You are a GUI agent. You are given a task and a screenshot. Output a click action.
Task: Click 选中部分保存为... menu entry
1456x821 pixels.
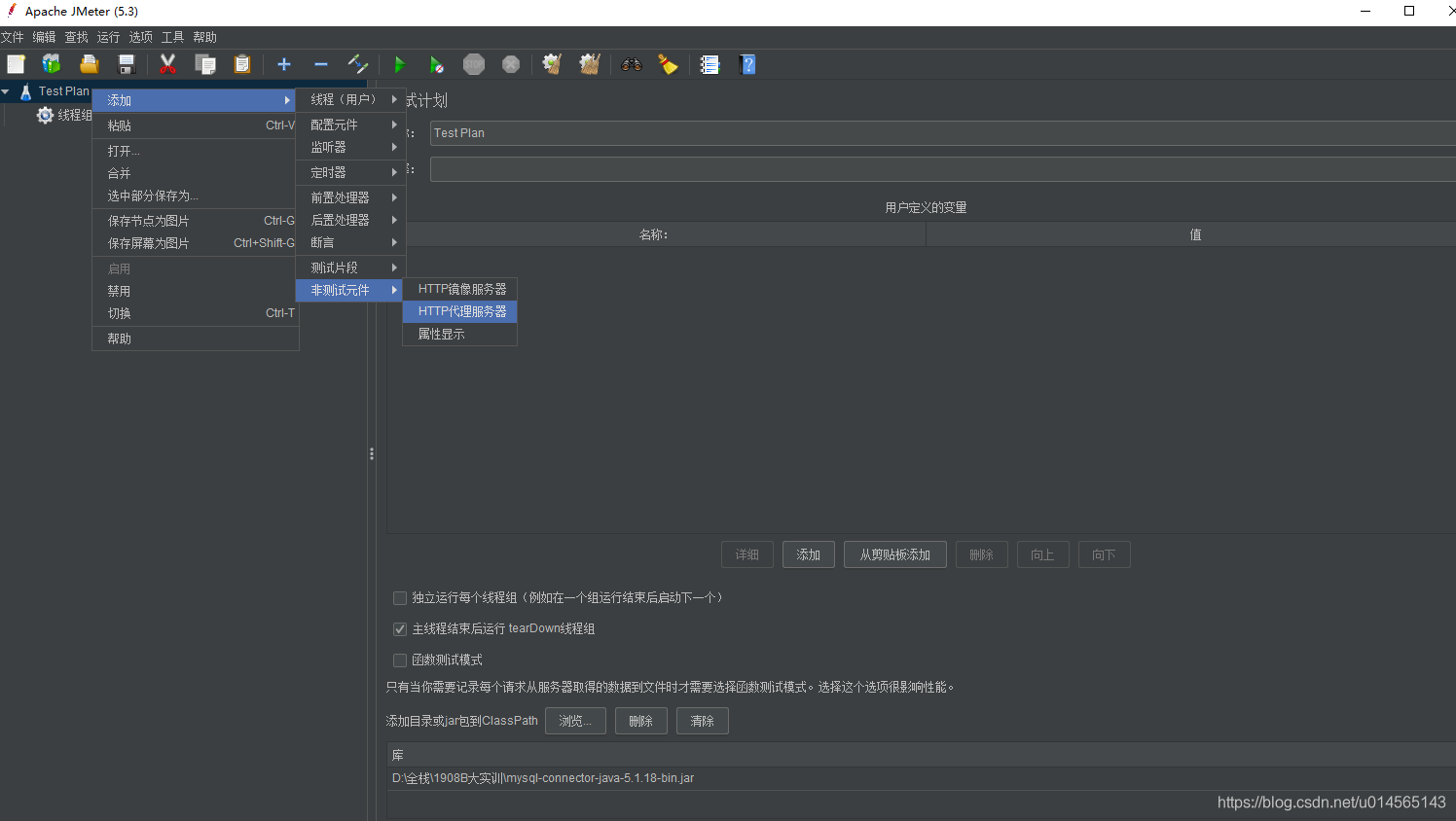[195, 196]
